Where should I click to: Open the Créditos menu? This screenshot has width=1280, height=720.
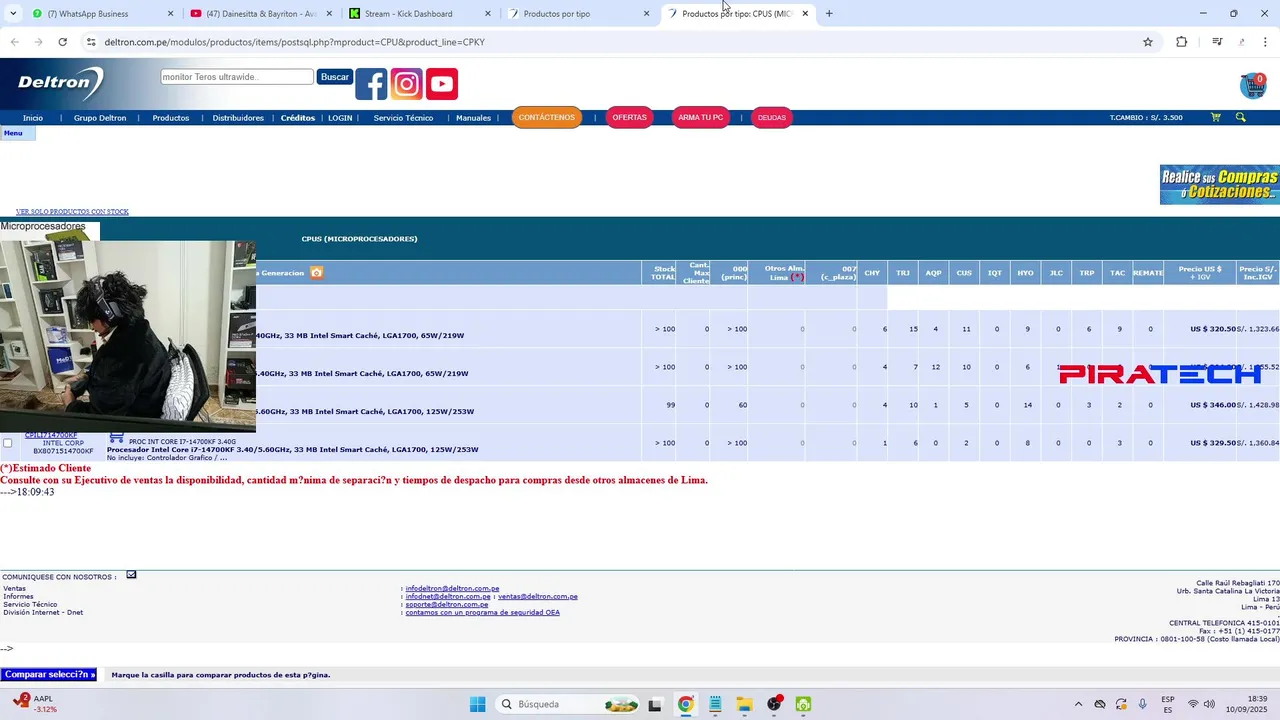tap(298, 118)
